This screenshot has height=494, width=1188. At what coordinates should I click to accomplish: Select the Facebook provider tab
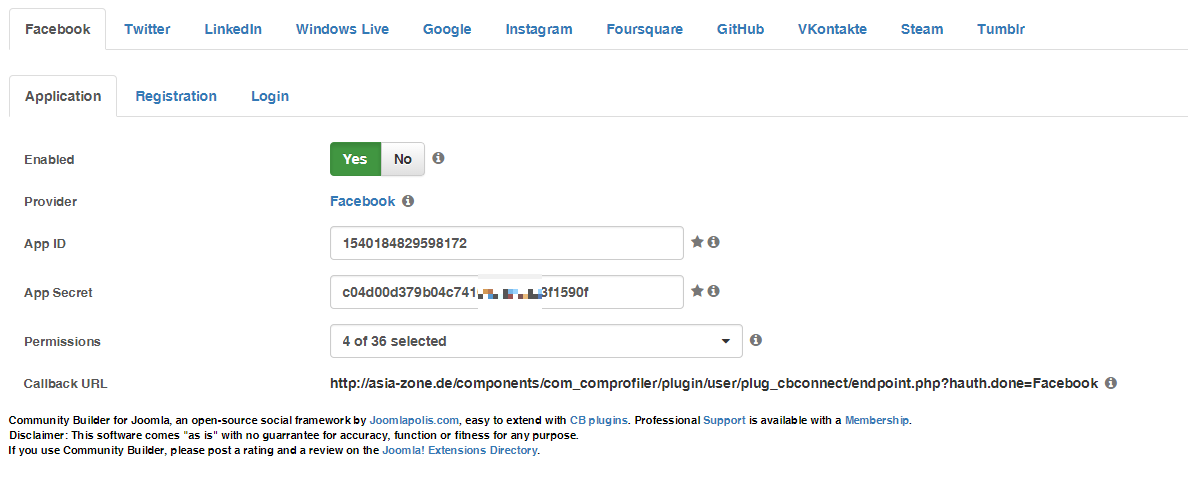pos(58,30)
